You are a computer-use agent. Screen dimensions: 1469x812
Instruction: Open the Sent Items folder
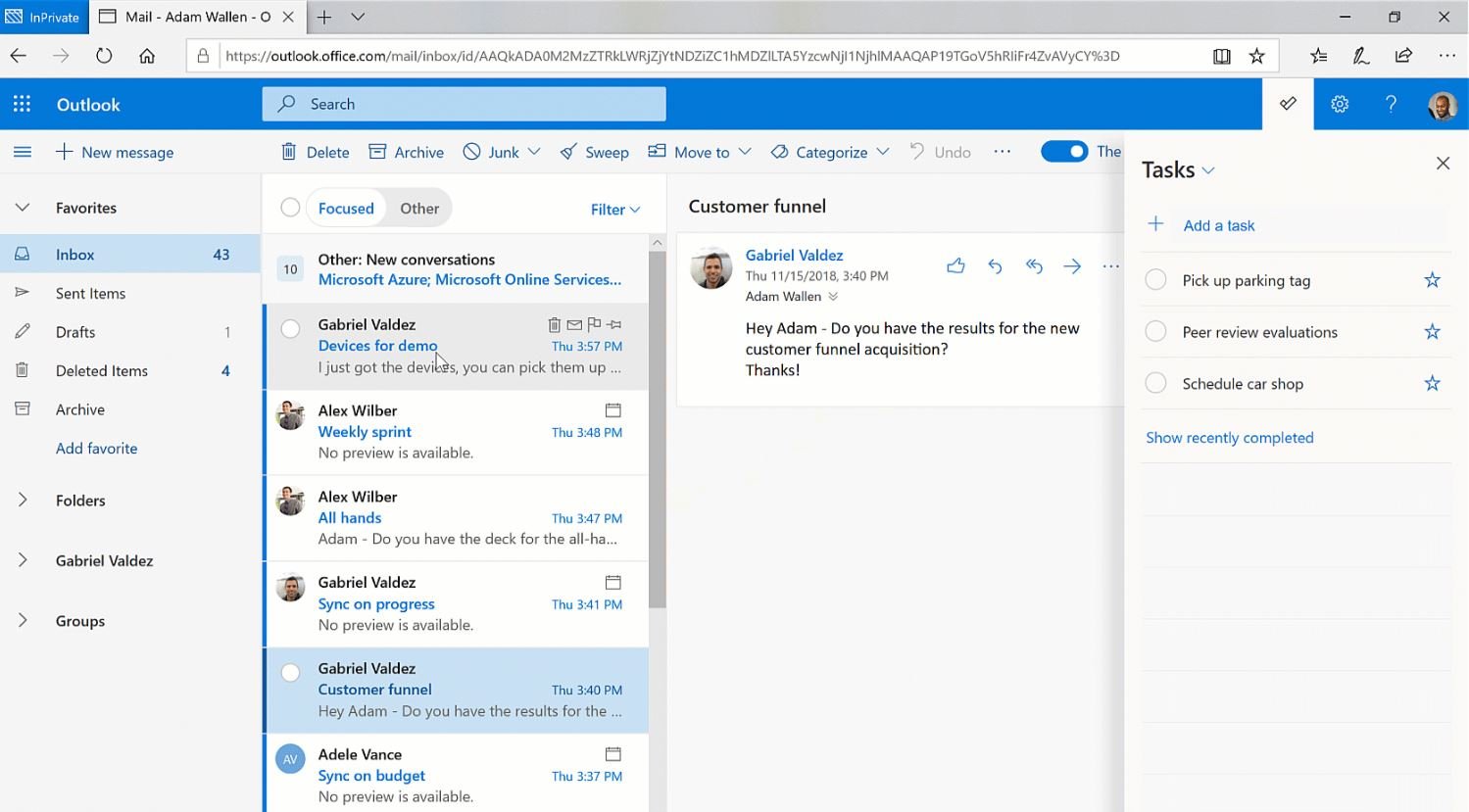pyautogui.click(x=90, y=293)
